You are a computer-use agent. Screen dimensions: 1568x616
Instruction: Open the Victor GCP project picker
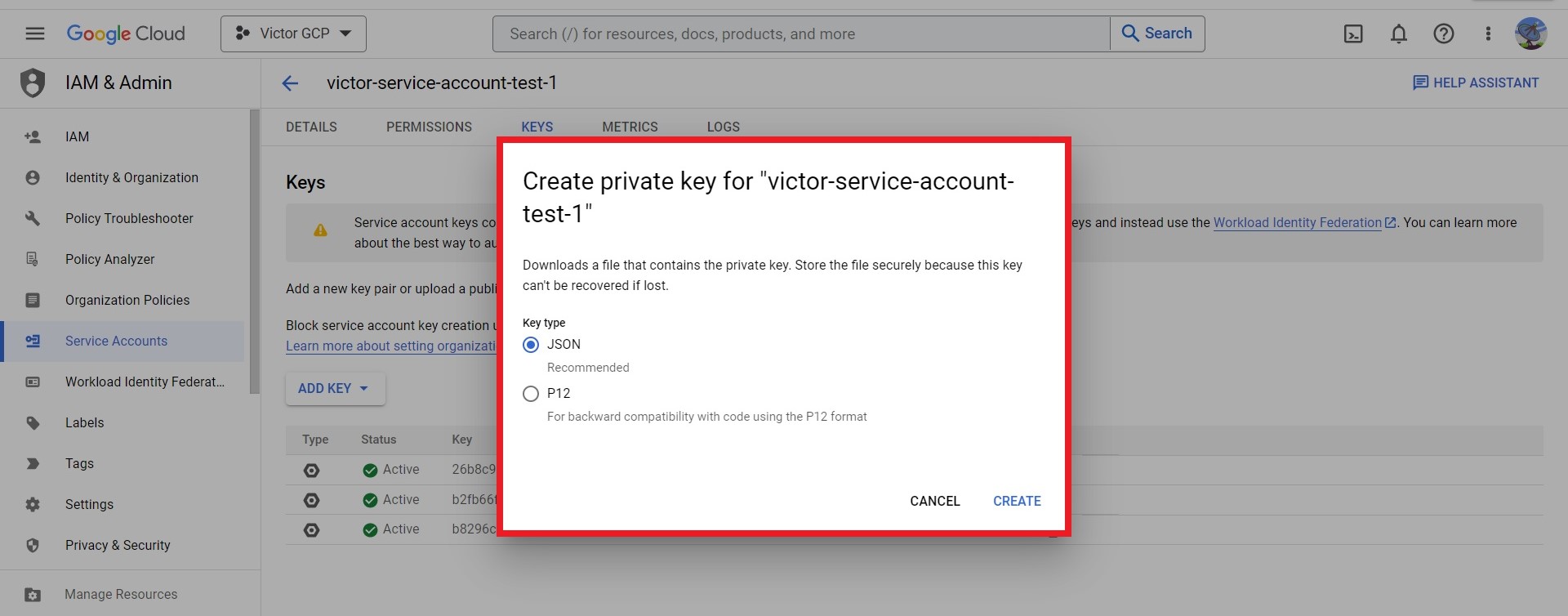(x=292, y=33)
